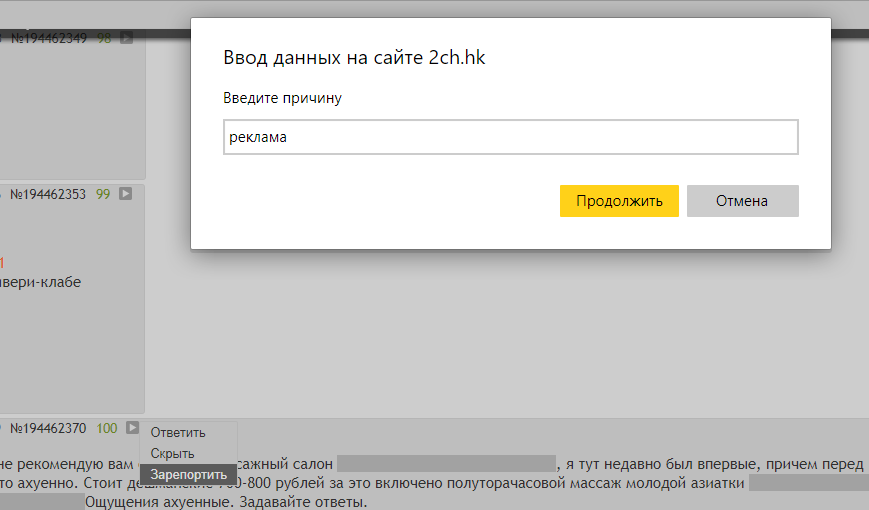Click post counter 98
869x510 pixels.
(x=104, y=38)
